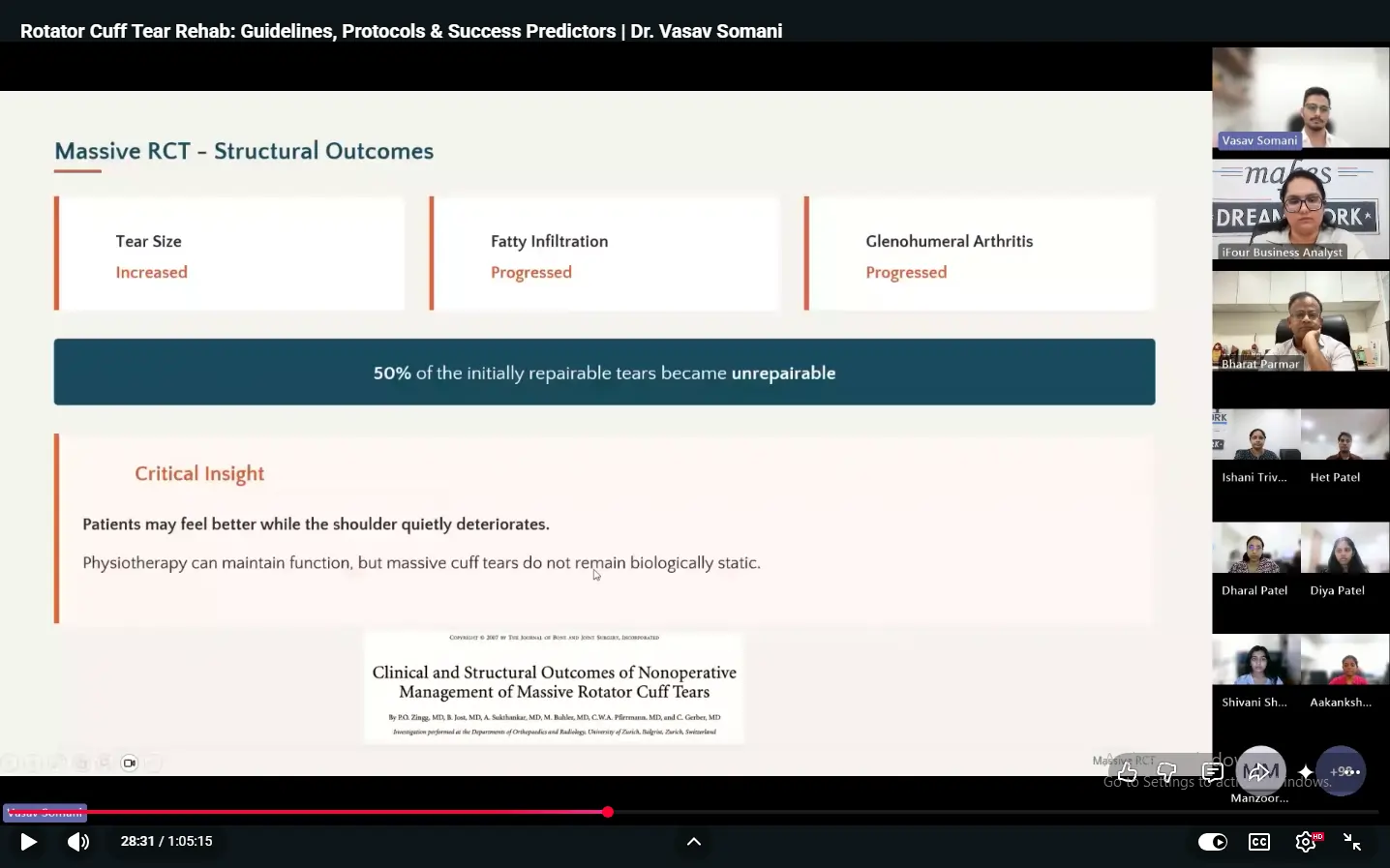Click the 50% unrepairable tears banner
Screen dimensions: 1390x868
[x=604, y=372]
